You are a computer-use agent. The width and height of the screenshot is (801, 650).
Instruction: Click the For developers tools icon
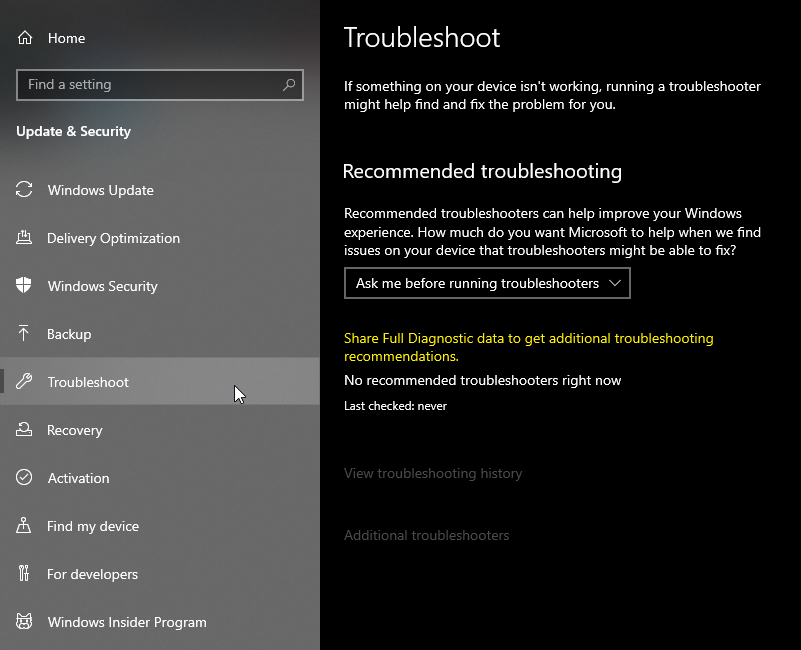click(25, 574)
